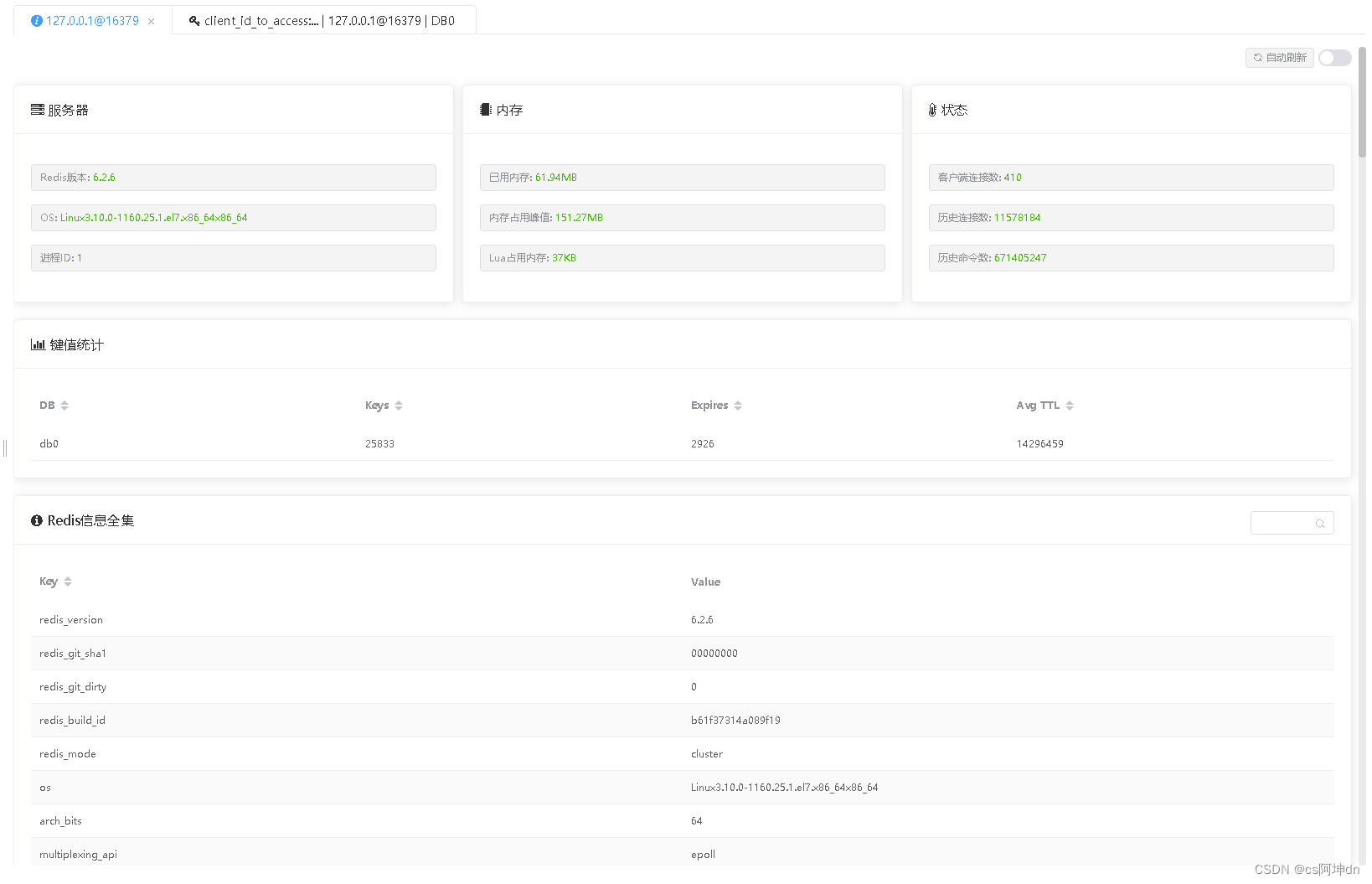1372x884 pixels.
Task: Click the value b61f37314a089f19
Action: pyautogui.click(x=735, y=721)
